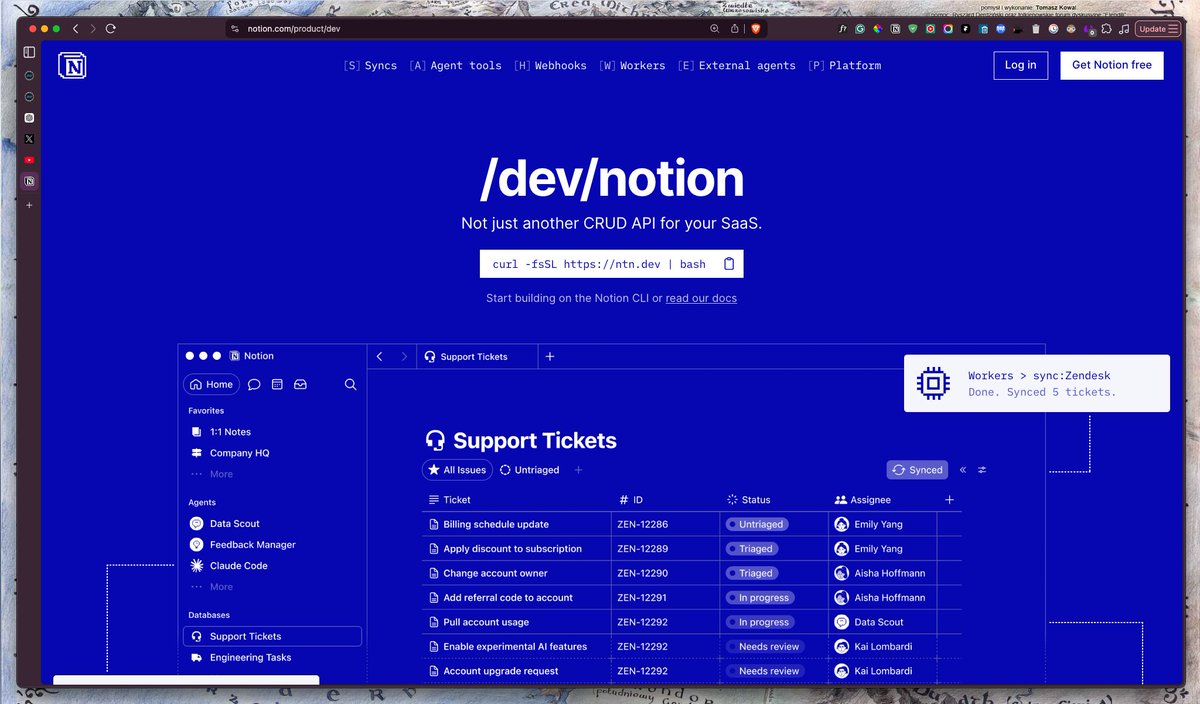Open the [P] Platform nav item
1200x704 pixels.
click(x=845, y=65)
